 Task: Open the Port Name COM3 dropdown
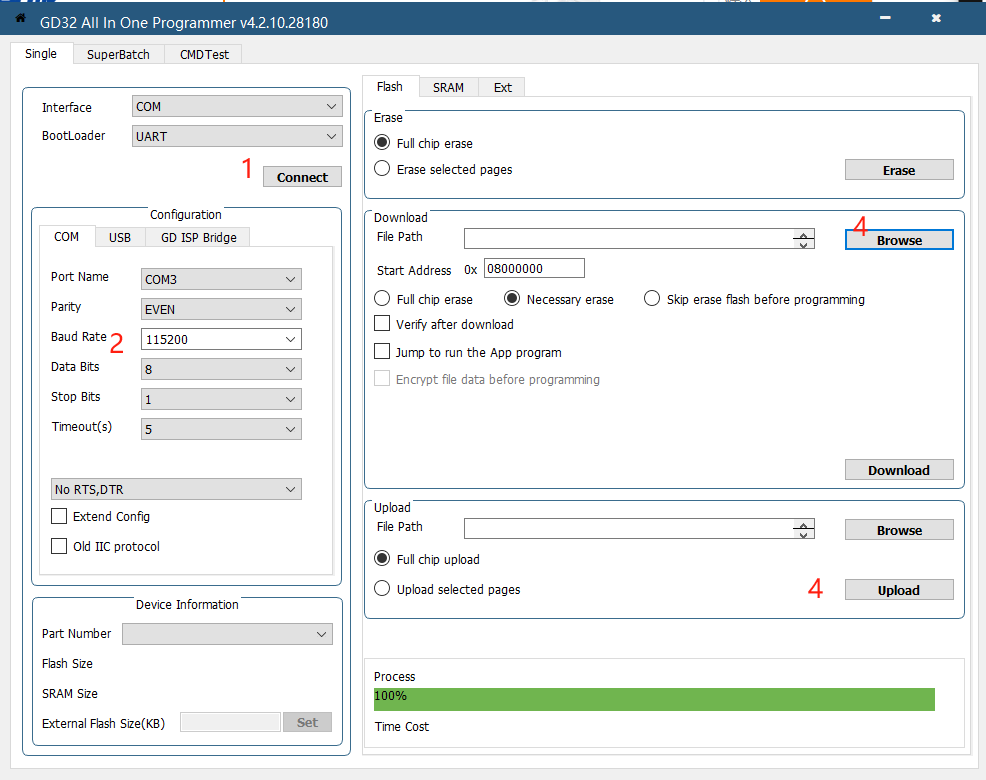pos(221,280)
